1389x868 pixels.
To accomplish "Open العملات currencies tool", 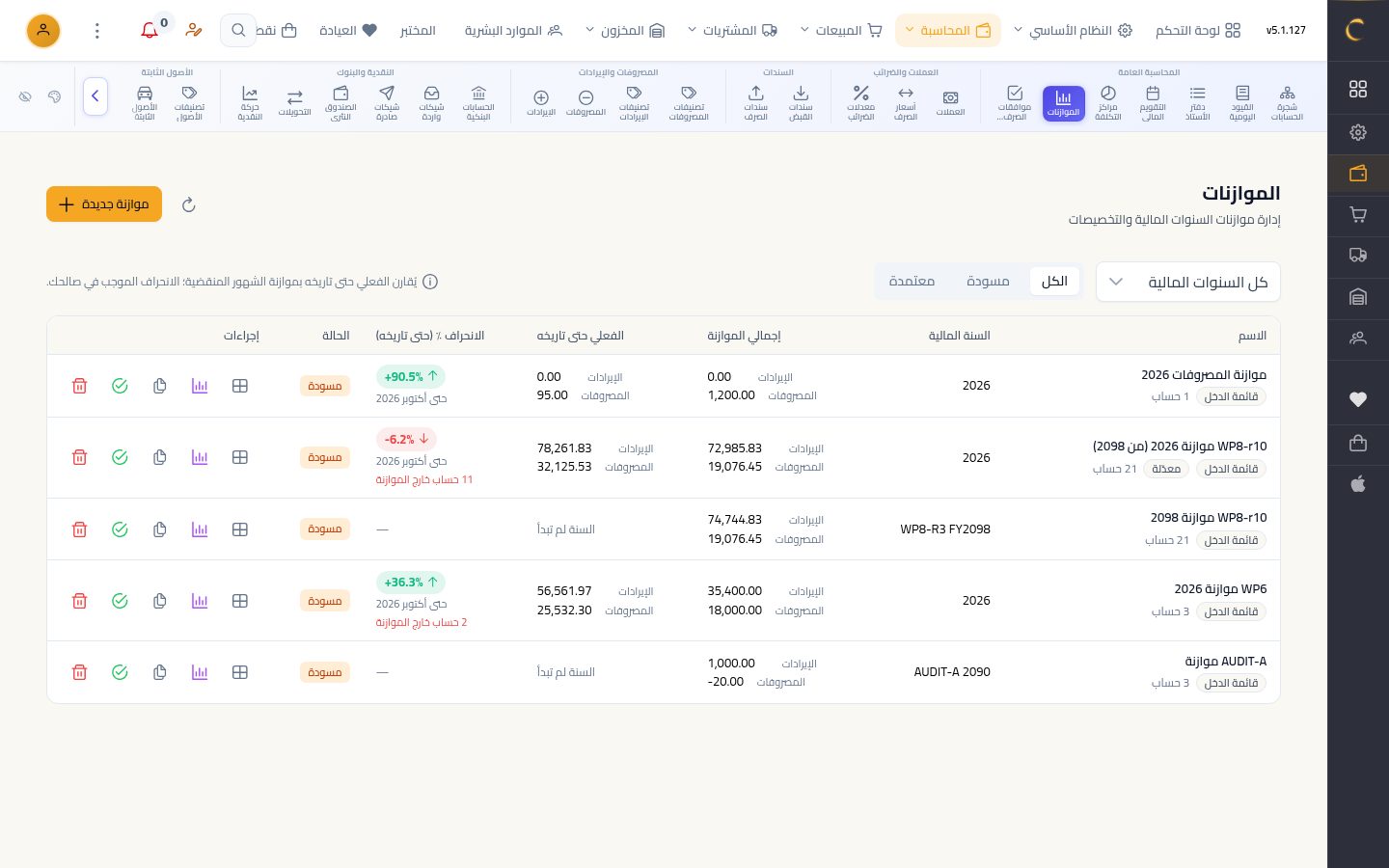I will click(950, 102).
